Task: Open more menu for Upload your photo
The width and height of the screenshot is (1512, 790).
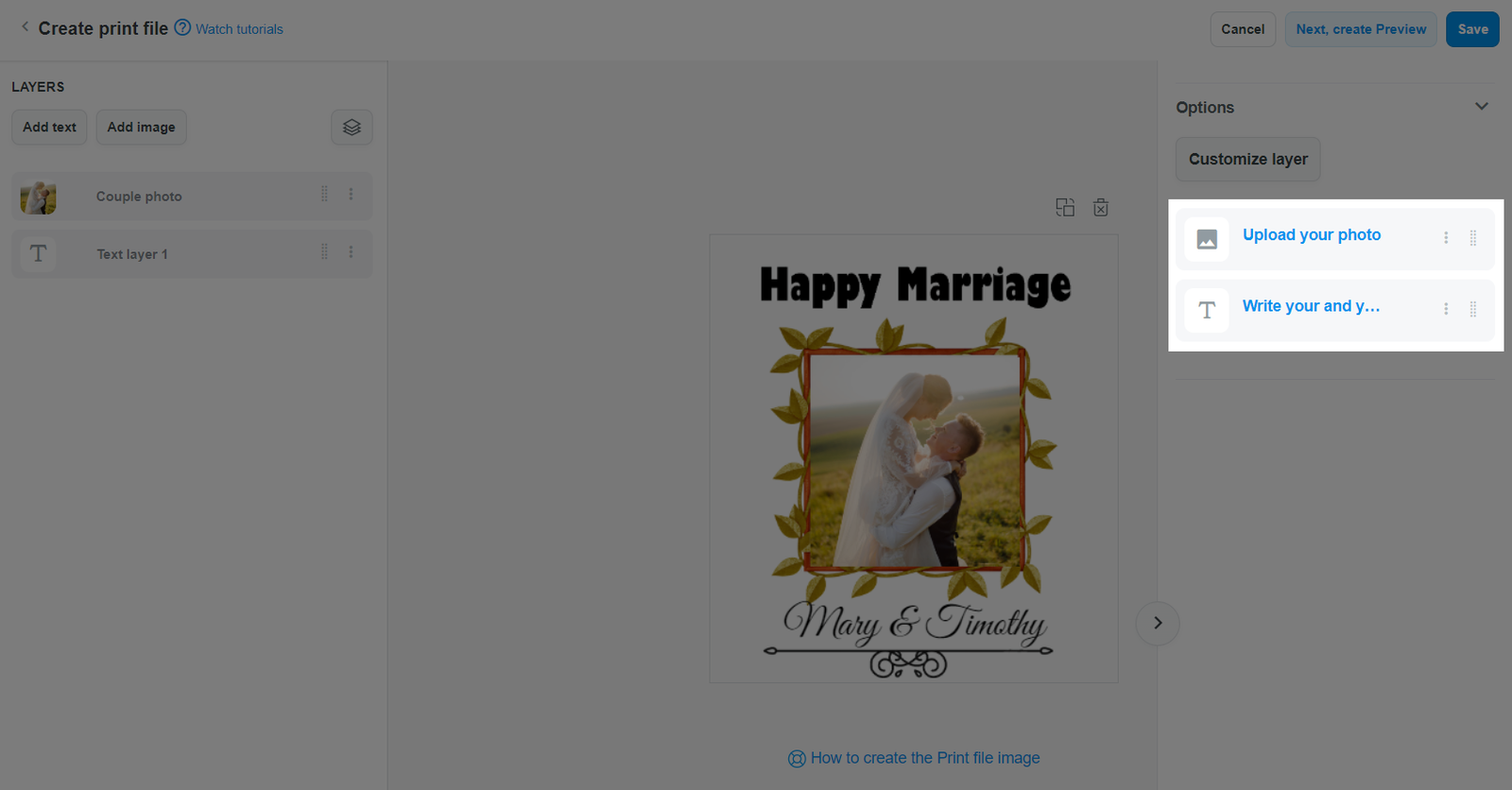Action: [1446, 238]
